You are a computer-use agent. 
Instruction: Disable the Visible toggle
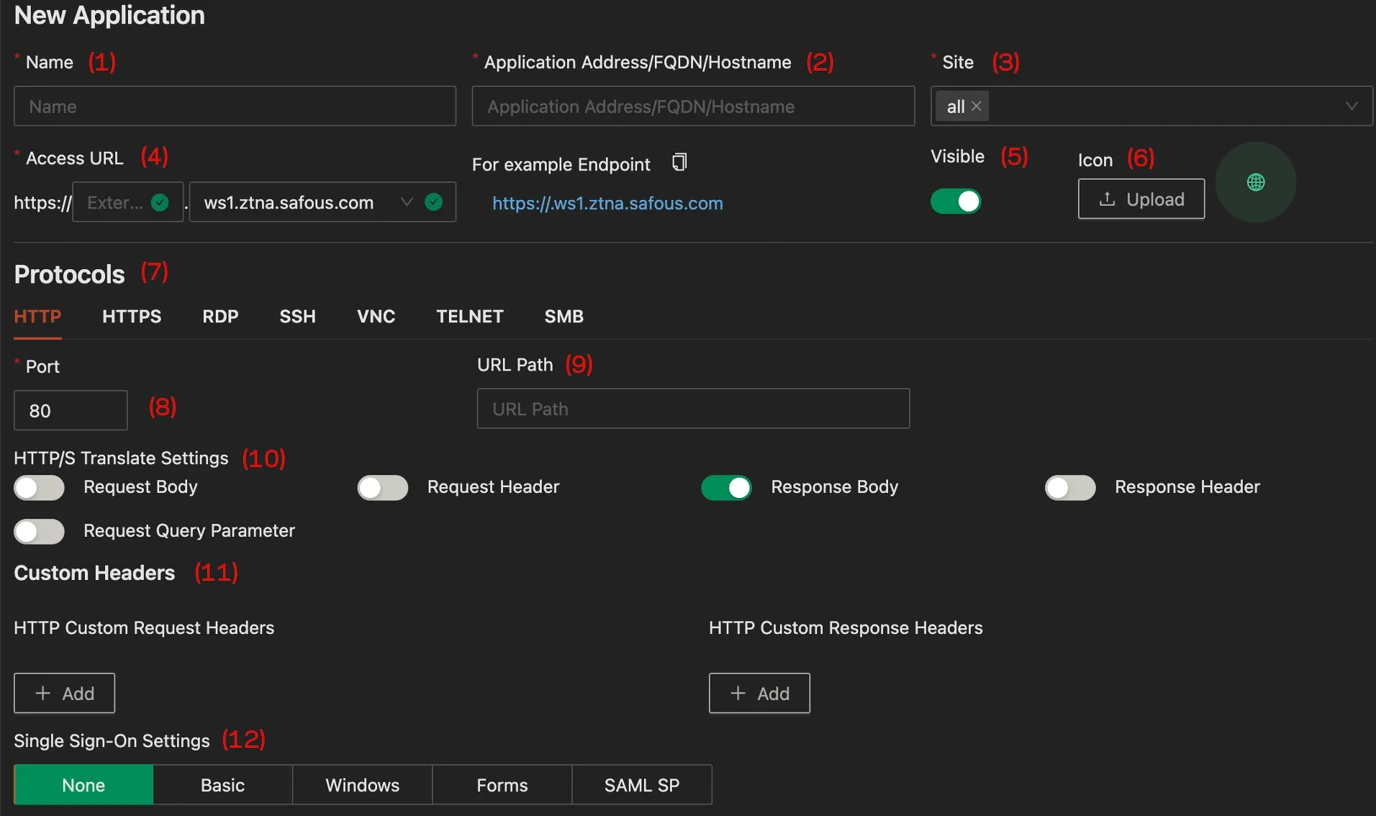(x=955, y=200)
